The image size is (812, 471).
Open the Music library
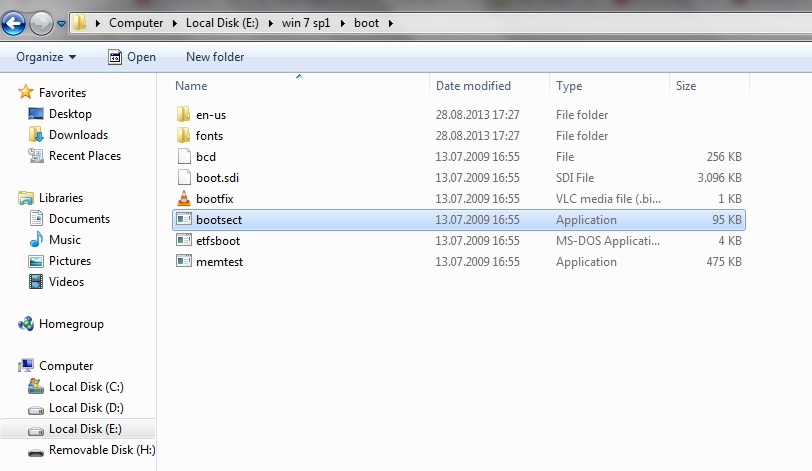pos(65,240)
